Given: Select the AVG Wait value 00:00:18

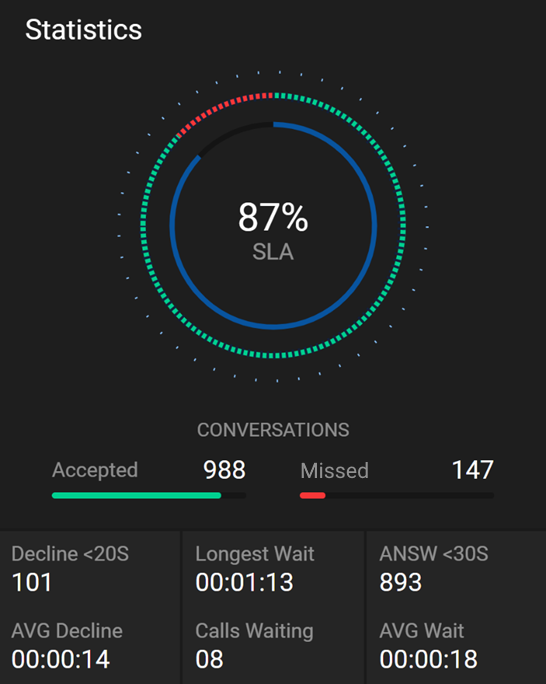Looking at the screenshot, I should tap(428, 659).
